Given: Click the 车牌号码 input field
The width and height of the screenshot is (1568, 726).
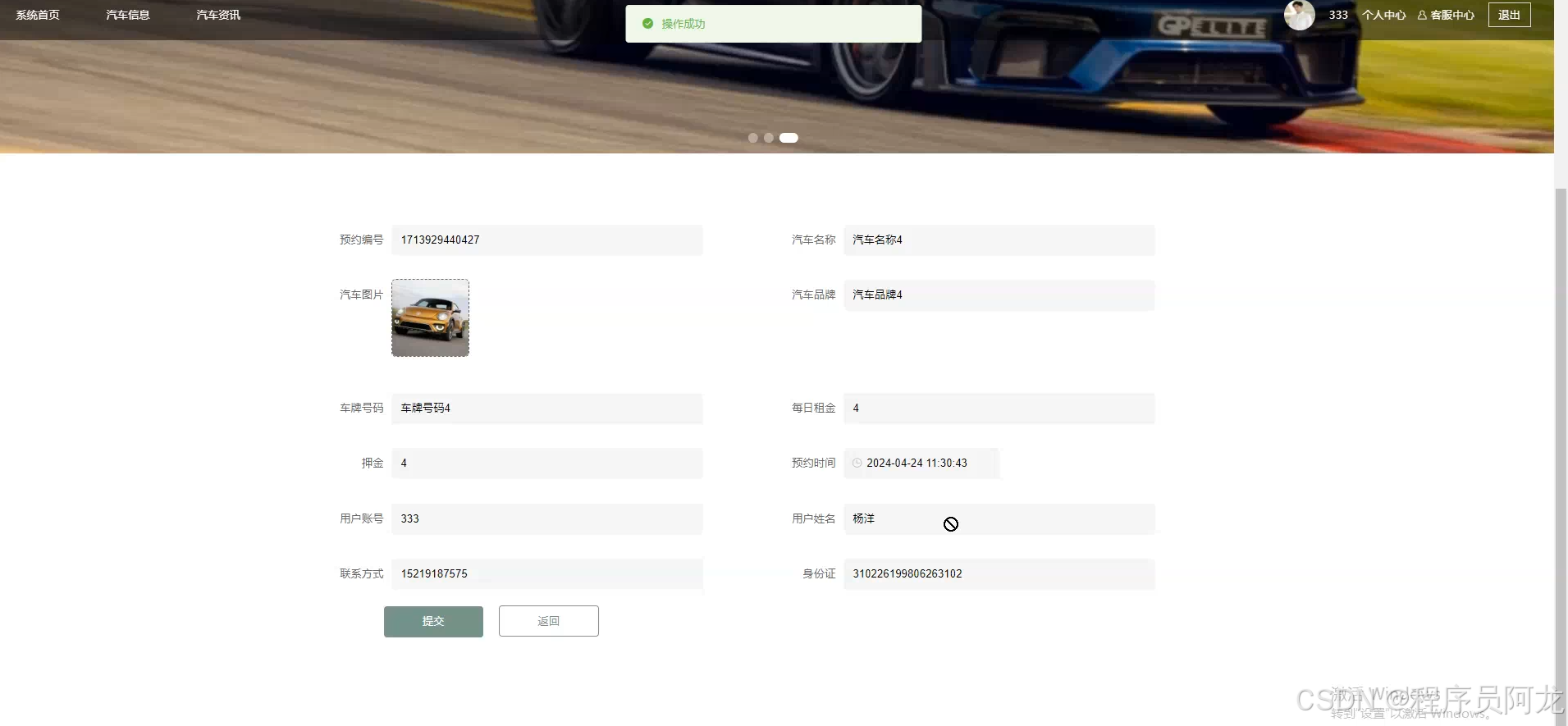Looking at the screenshot, I should (x=547, y=408).
